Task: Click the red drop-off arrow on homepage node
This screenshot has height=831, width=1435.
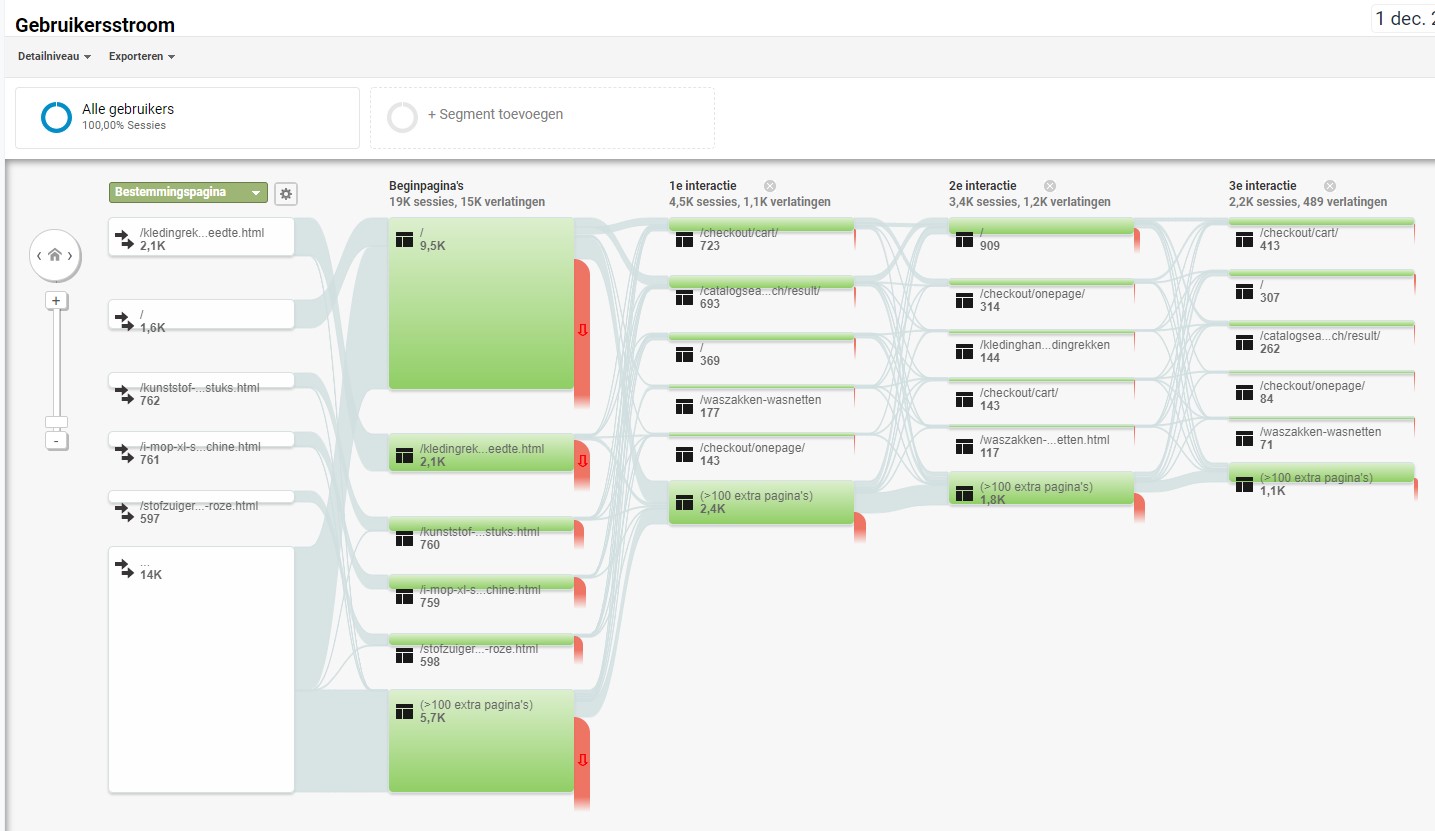Action: [x=582, y=331]
